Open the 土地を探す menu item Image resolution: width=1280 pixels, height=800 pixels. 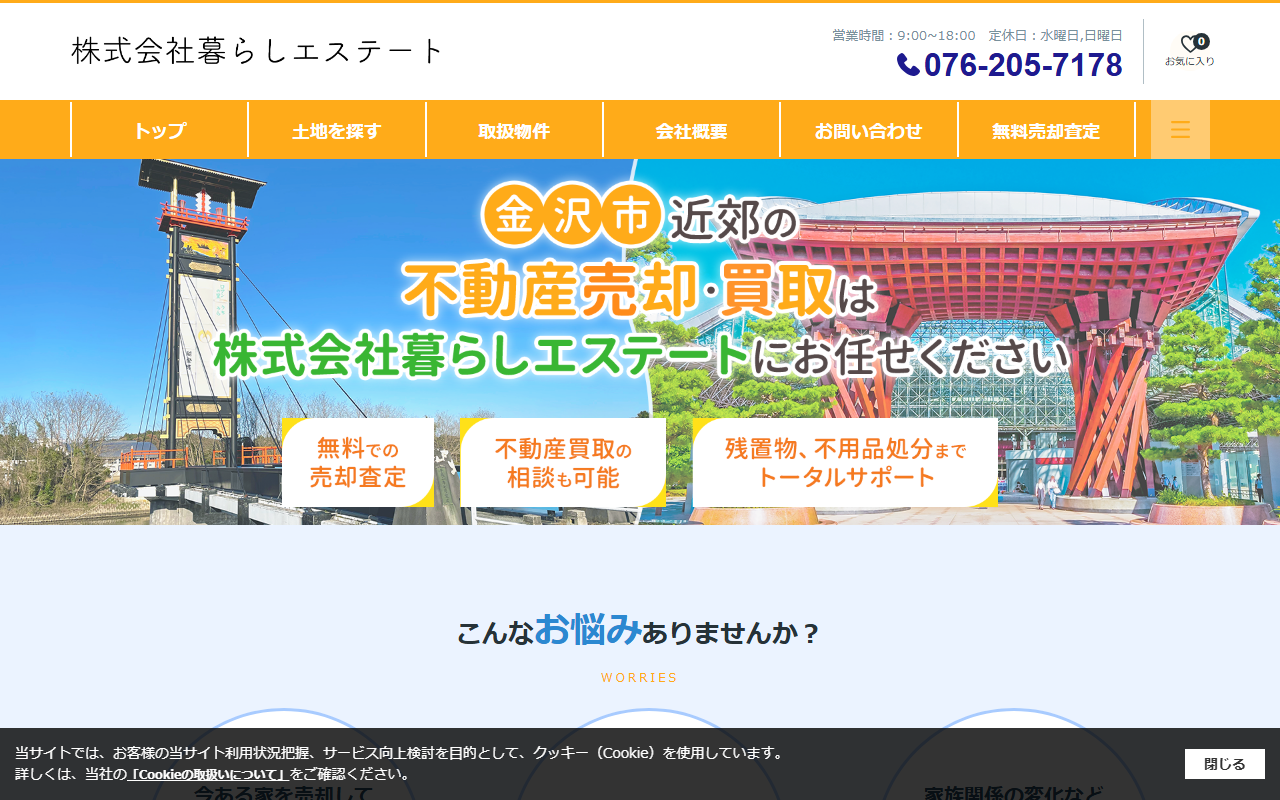(x=337, y=130)
